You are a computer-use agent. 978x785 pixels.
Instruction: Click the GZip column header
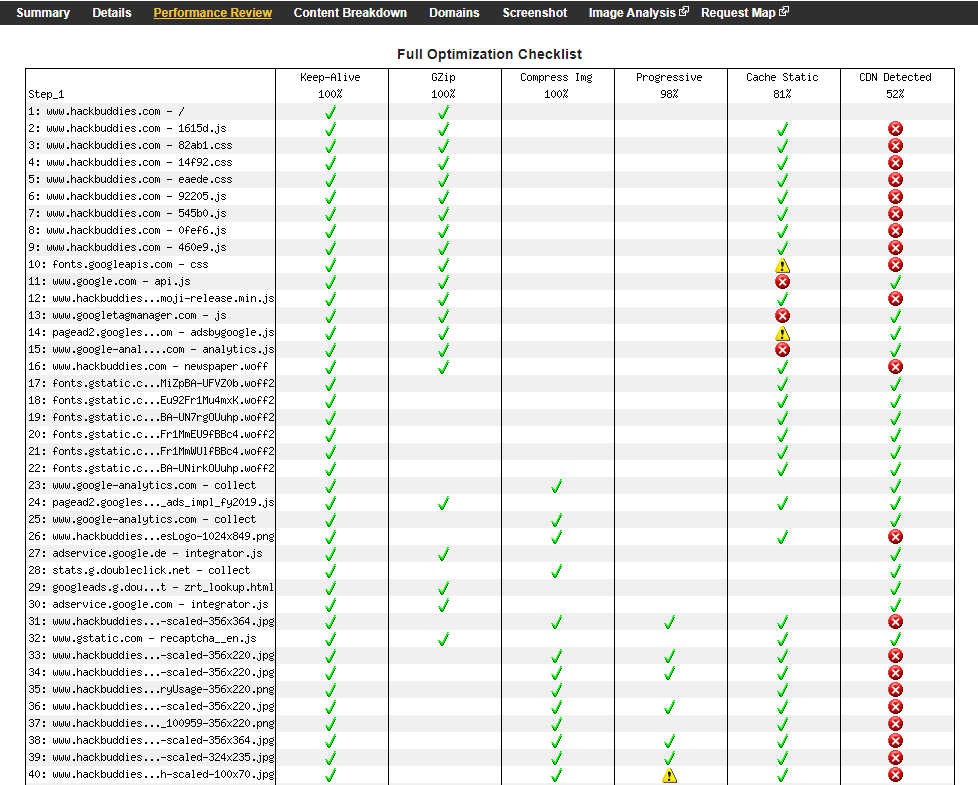443,77
